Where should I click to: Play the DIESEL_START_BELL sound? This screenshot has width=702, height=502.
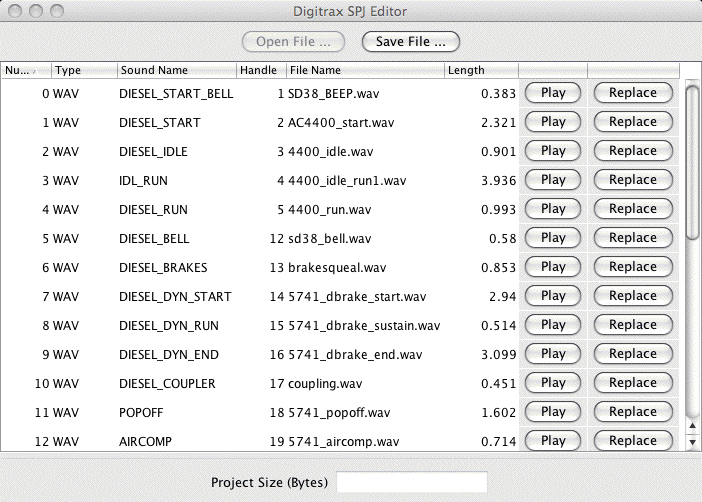[553, 93]
